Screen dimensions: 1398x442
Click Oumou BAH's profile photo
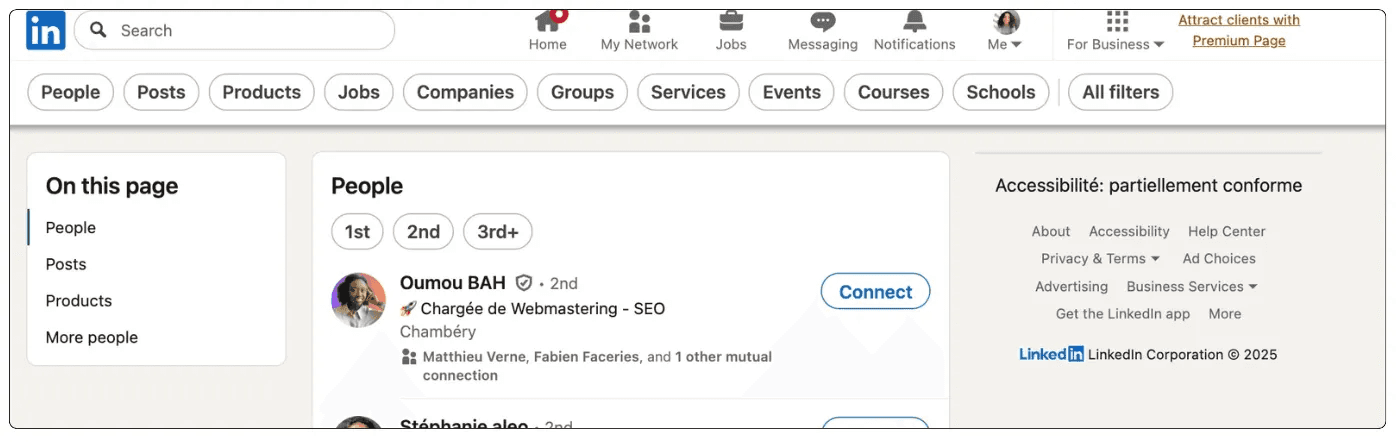click(x=358, y=300)
